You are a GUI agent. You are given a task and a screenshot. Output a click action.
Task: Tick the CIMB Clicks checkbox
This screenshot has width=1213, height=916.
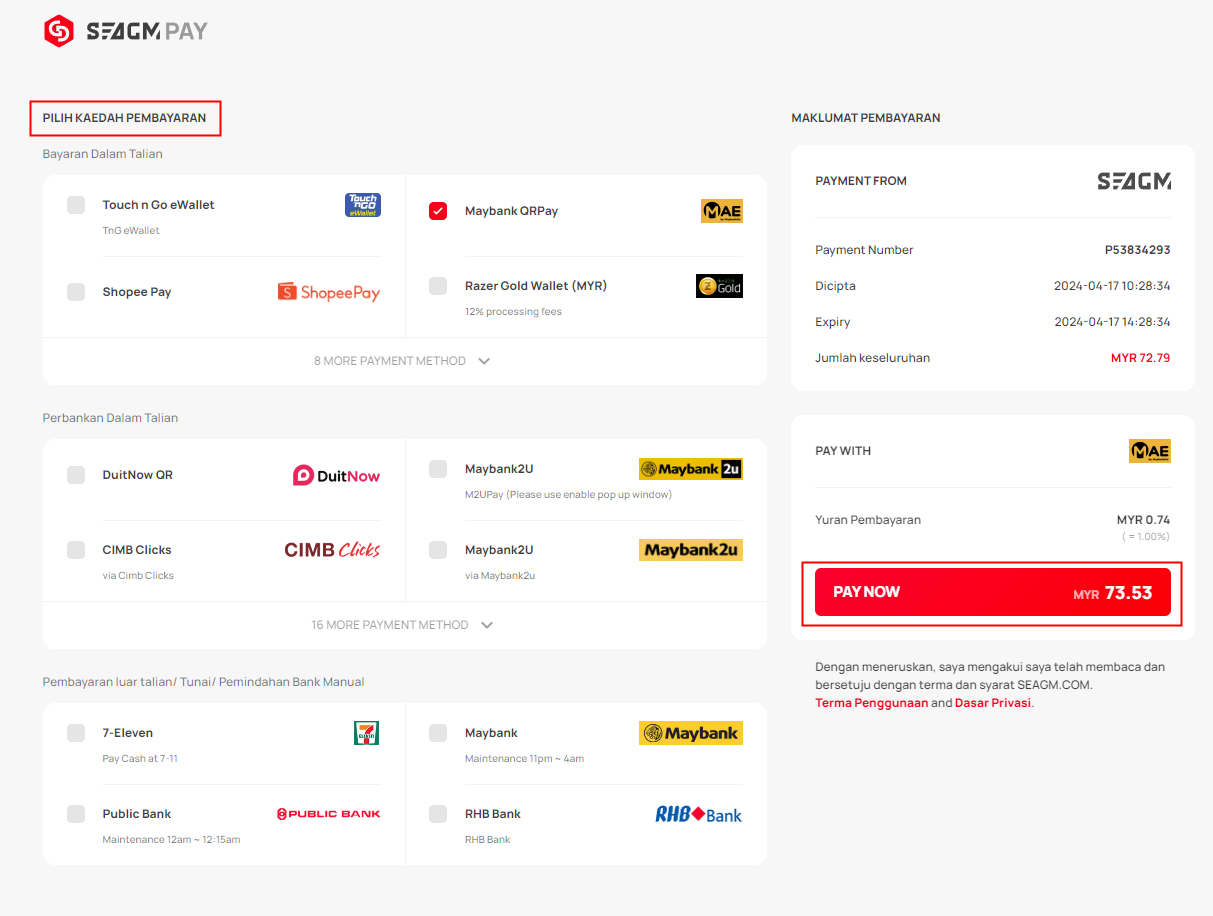[76, 550]
